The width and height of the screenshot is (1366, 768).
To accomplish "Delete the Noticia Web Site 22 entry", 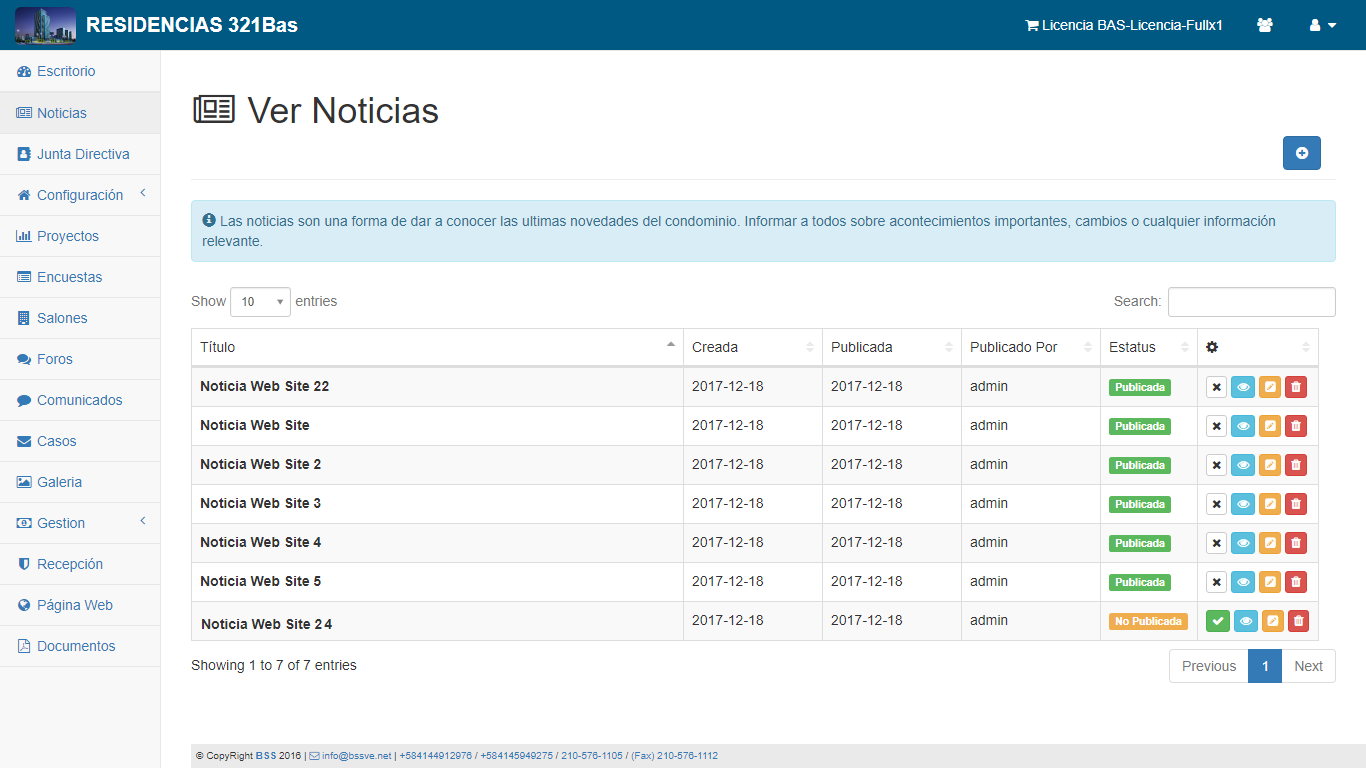I will pos(1295,387).
